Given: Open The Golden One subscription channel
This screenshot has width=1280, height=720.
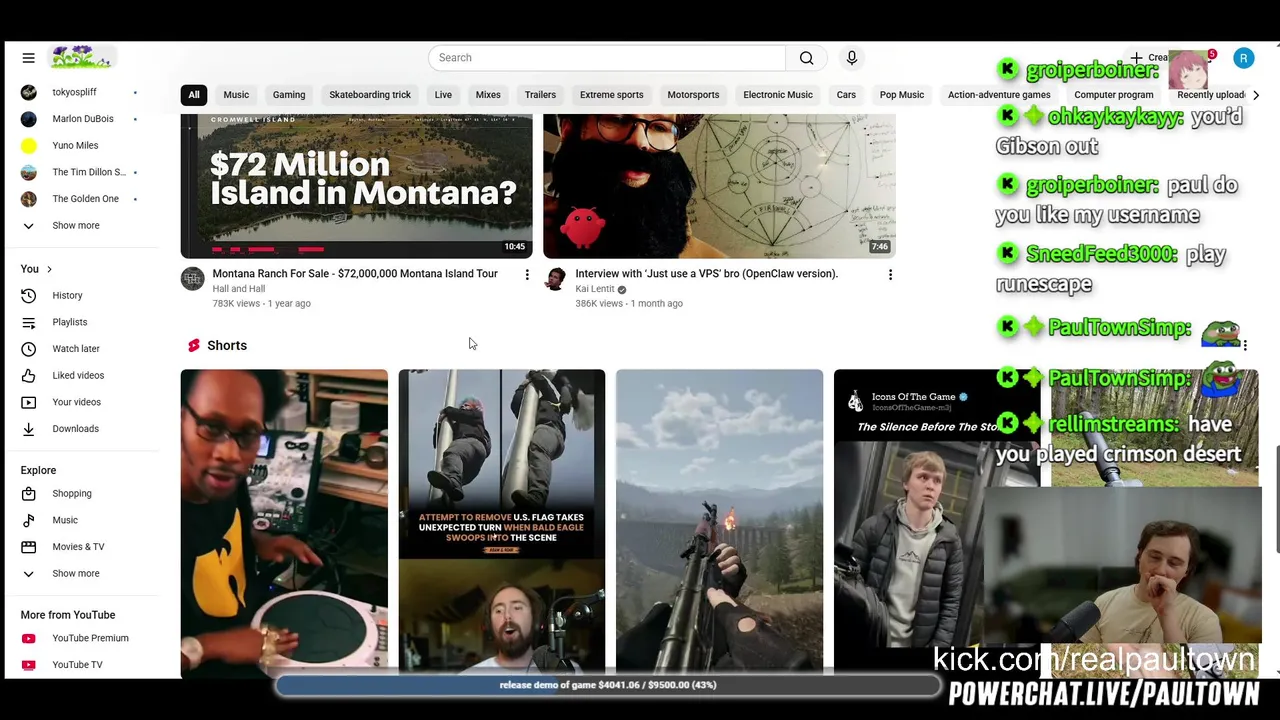Looking at the screenshot, I should pos(84,199).
